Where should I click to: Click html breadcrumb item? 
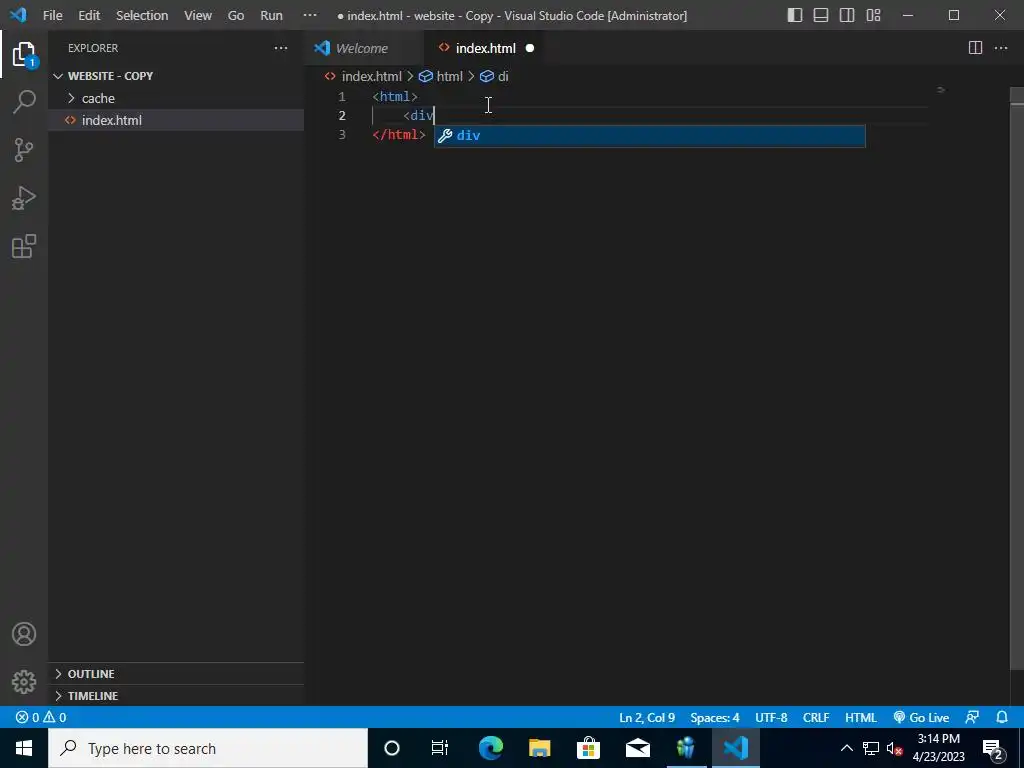click(x=441, y=76)
